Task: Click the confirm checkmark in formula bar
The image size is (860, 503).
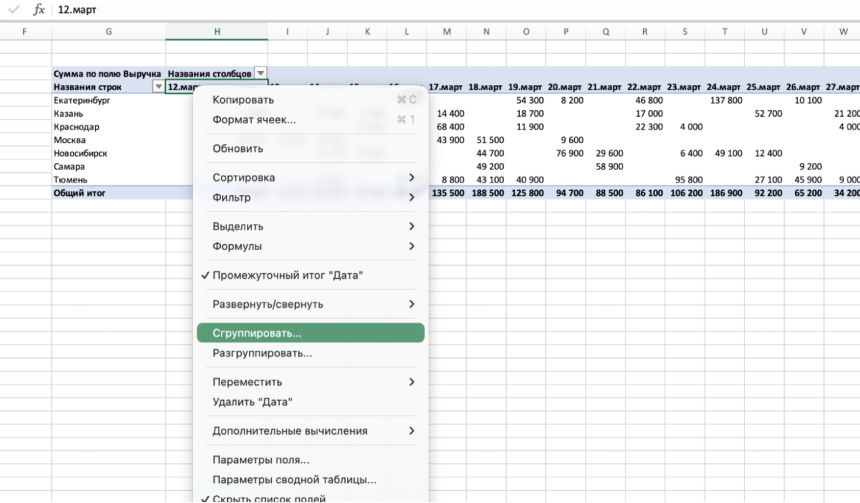Action: tap(14, 9)
